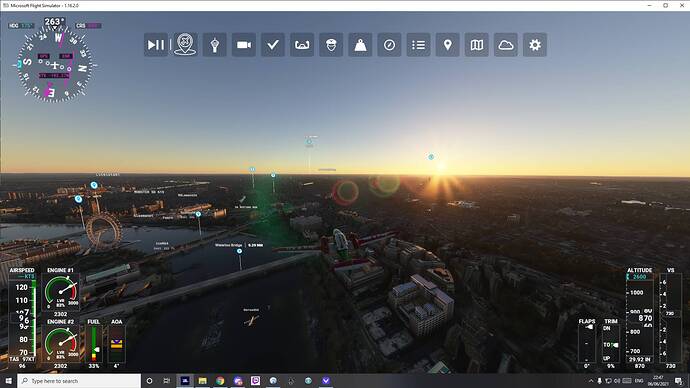Click the VS vertical speed indicator
This screenshot has height=388, width=690.
[670, 318]
